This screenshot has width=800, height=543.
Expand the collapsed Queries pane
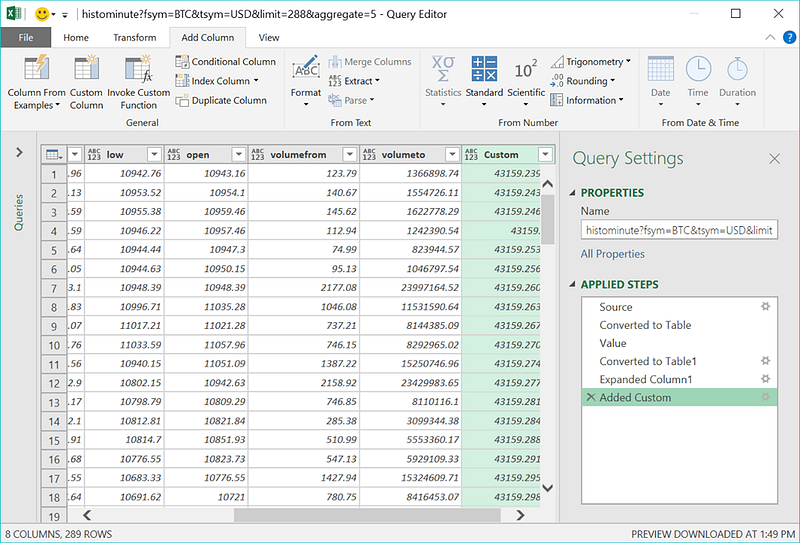tap(18, 153)
